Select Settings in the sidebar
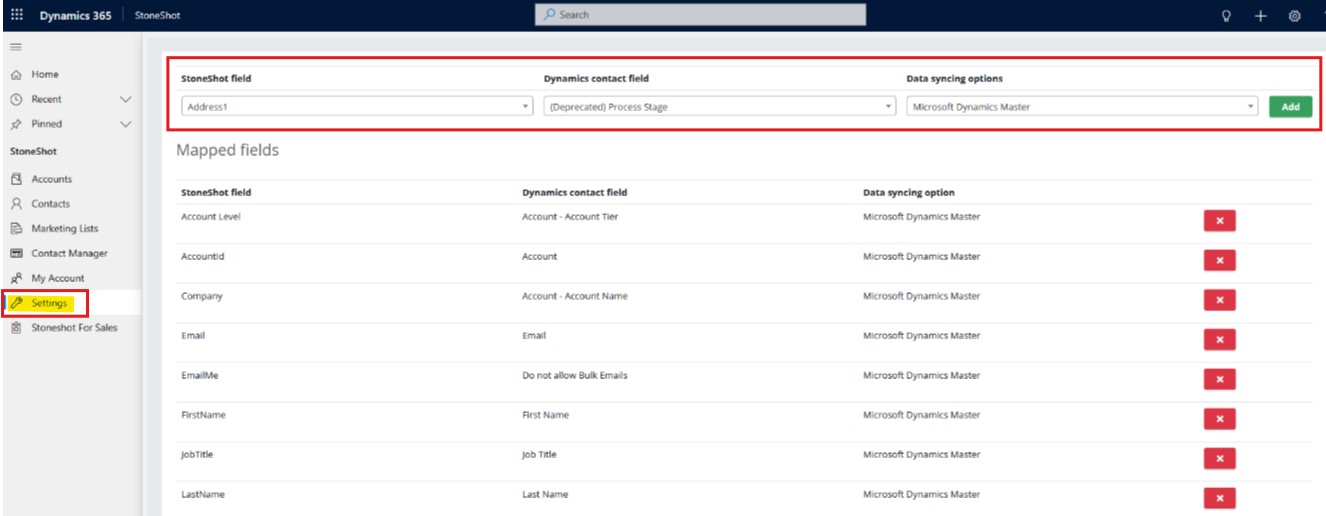Viewport: 1326px width, 516px height. 49,303
